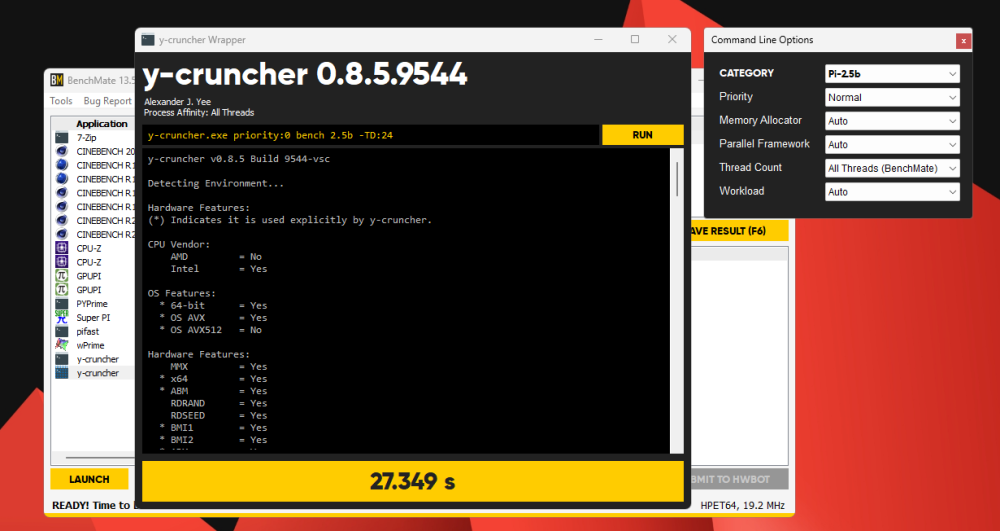Screen dimensions: 1000x531
Task: Select the pifast console icon
Action: click(61, 331)
